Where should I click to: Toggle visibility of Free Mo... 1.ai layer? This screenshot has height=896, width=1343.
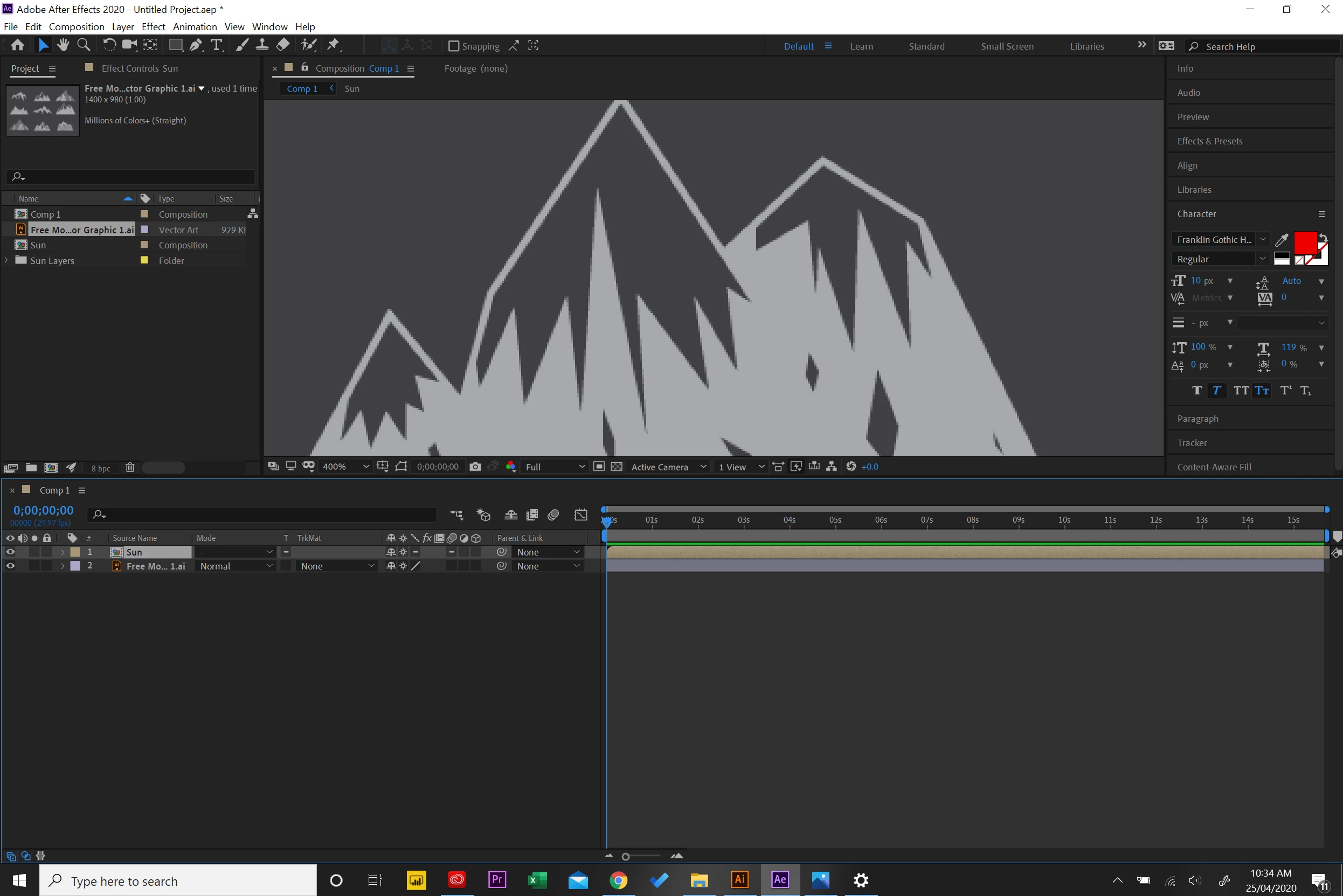pyautogui.click(x=10, y=566)
